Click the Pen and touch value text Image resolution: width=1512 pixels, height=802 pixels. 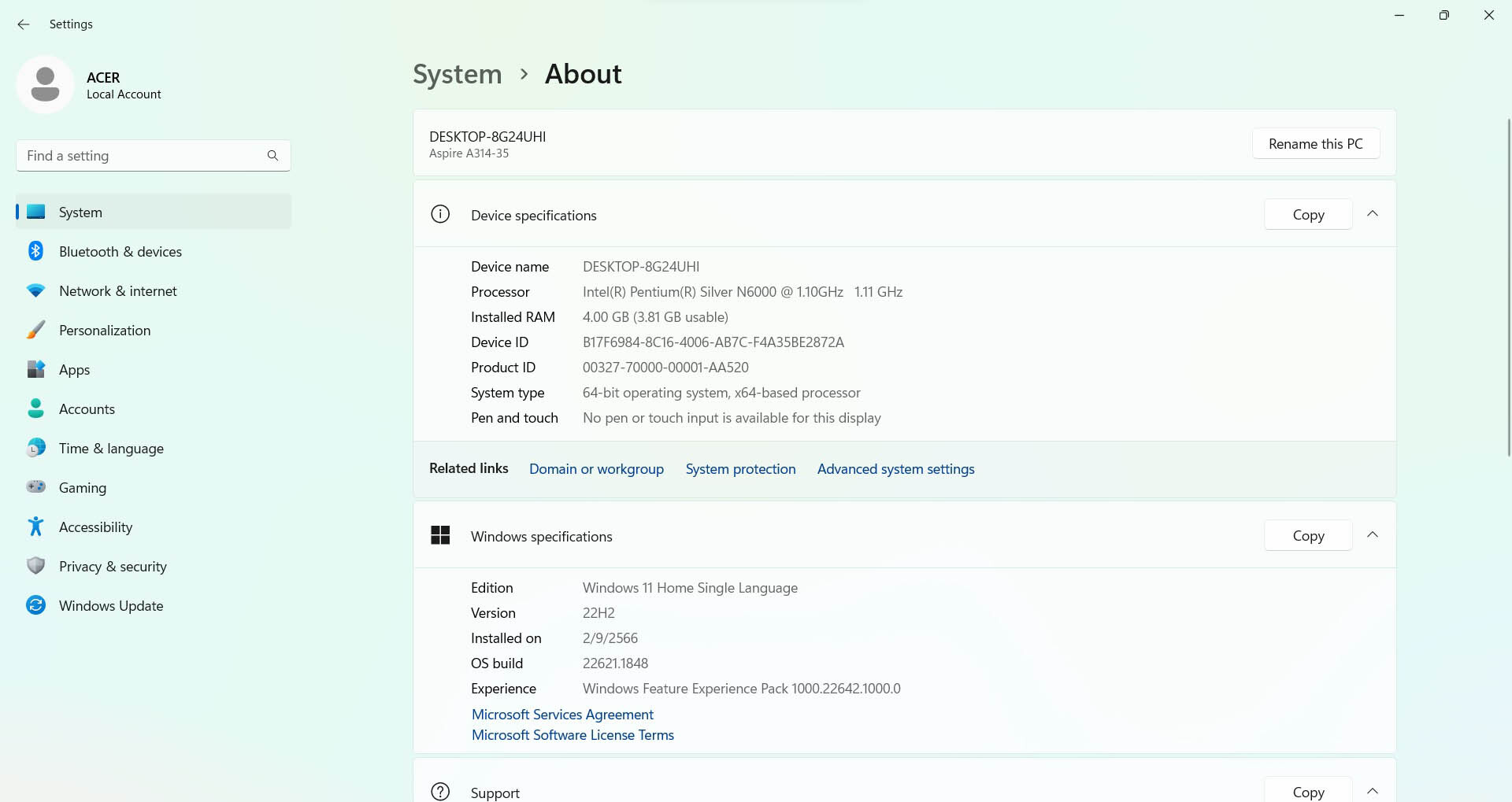click(x=732, y=417)
